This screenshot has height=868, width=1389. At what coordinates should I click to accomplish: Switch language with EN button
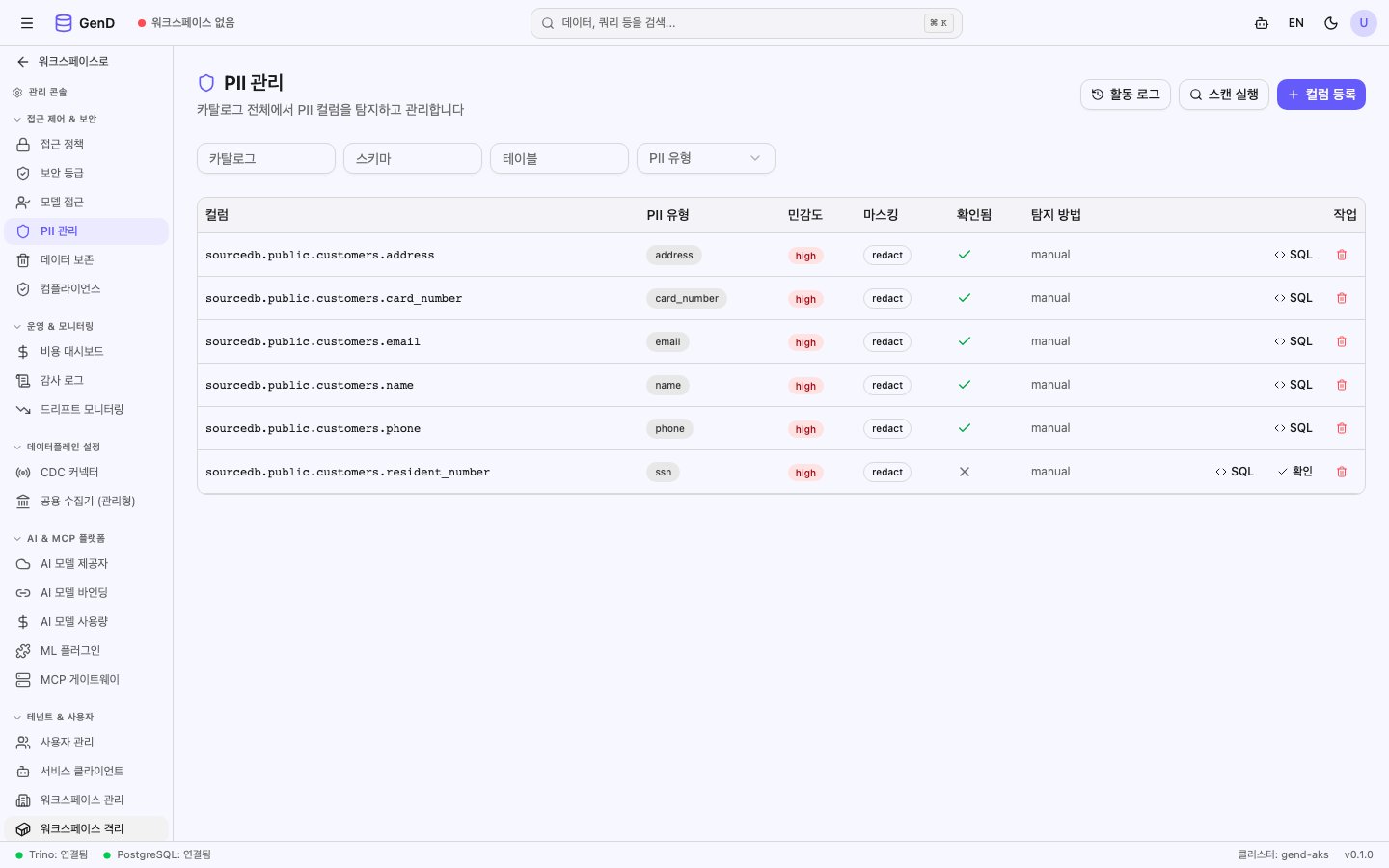click(1296, 23)
